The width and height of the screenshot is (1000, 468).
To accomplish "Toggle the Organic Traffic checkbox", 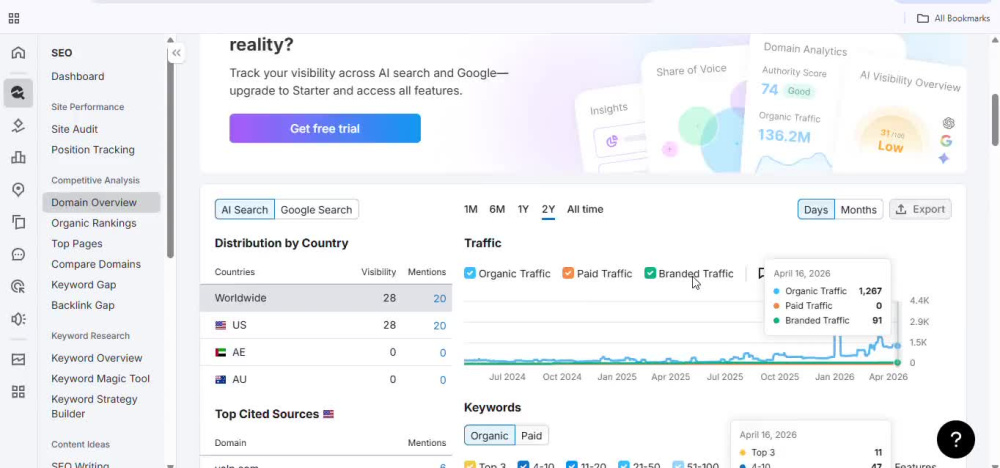I will click(470, 274).
